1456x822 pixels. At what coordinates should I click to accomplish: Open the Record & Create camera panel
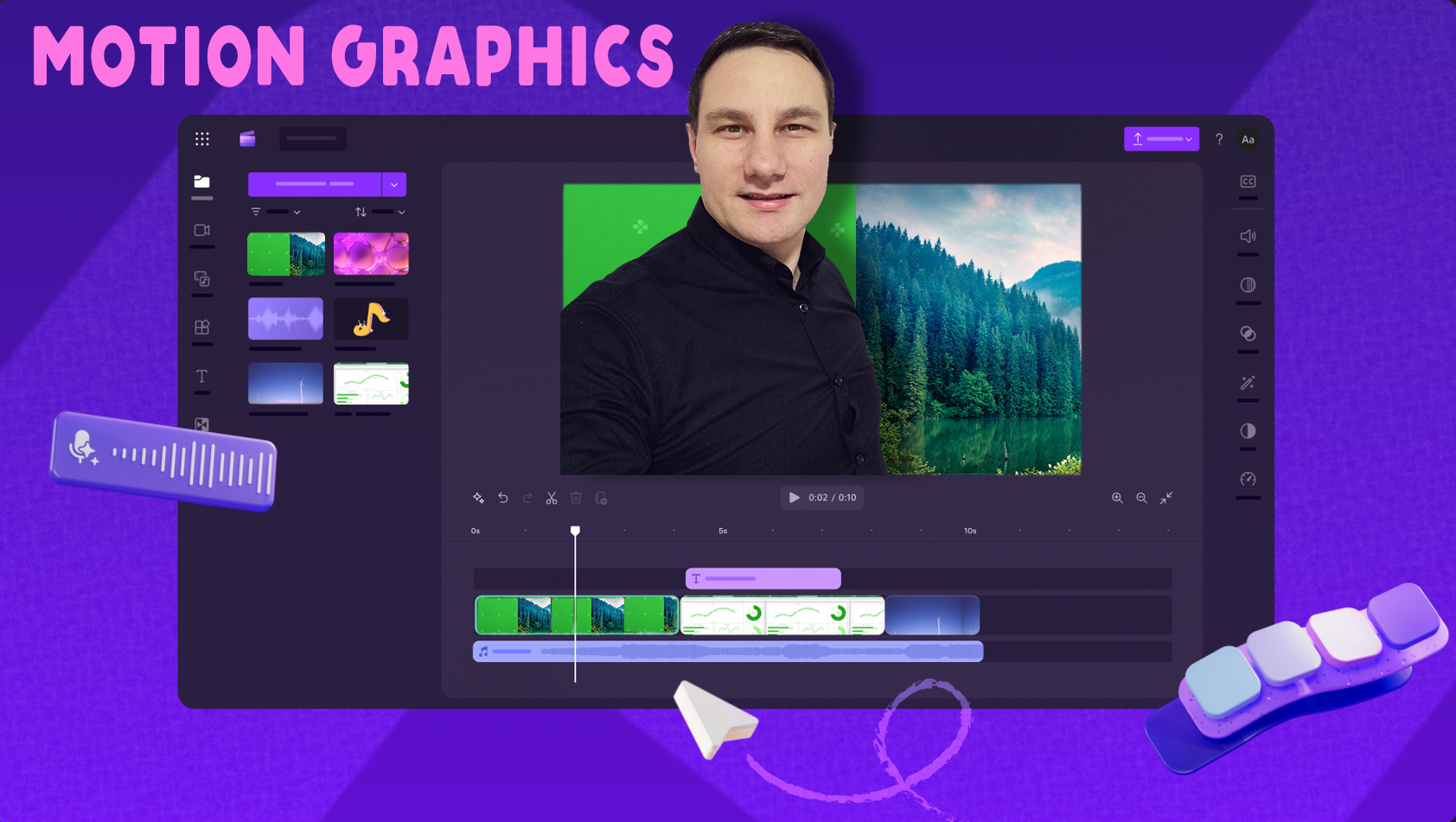[x=202, y=230]
